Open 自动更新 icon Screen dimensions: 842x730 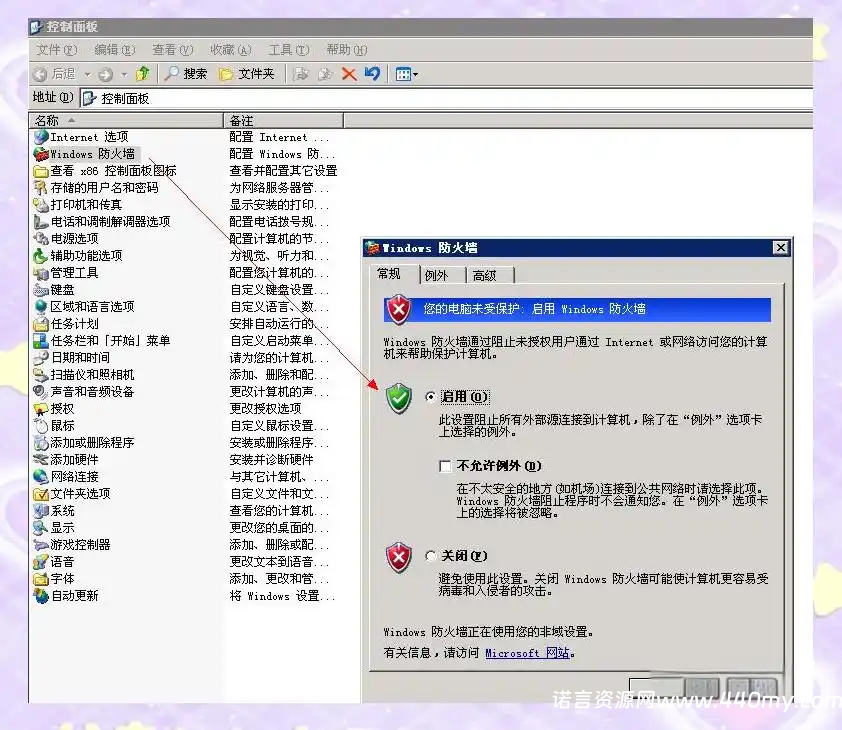coord(41,596)
